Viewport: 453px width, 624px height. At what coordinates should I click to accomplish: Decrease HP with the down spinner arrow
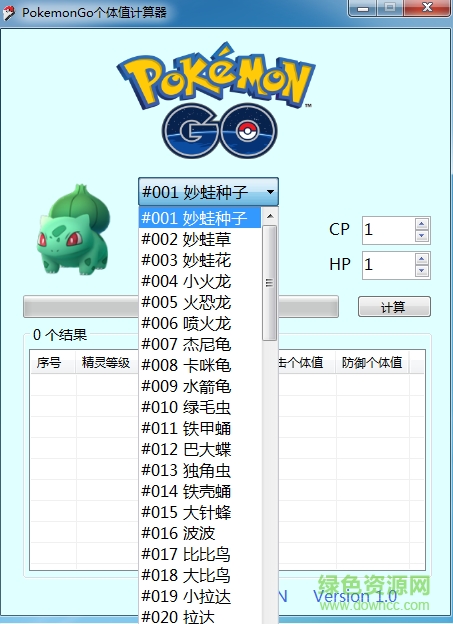pyautogui.click(x=422, y=271)
